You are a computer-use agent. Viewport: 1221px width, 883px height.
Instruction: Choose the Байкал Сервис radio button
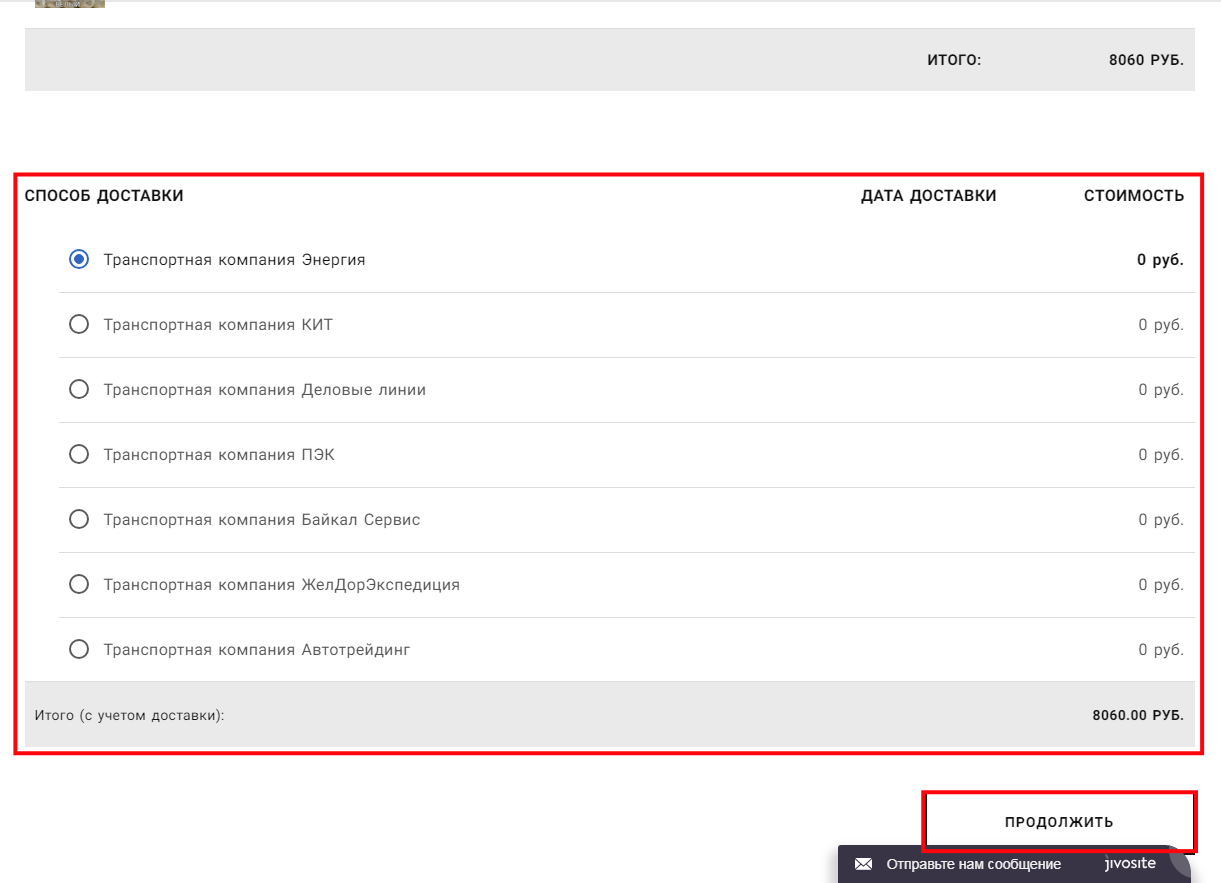79,520
